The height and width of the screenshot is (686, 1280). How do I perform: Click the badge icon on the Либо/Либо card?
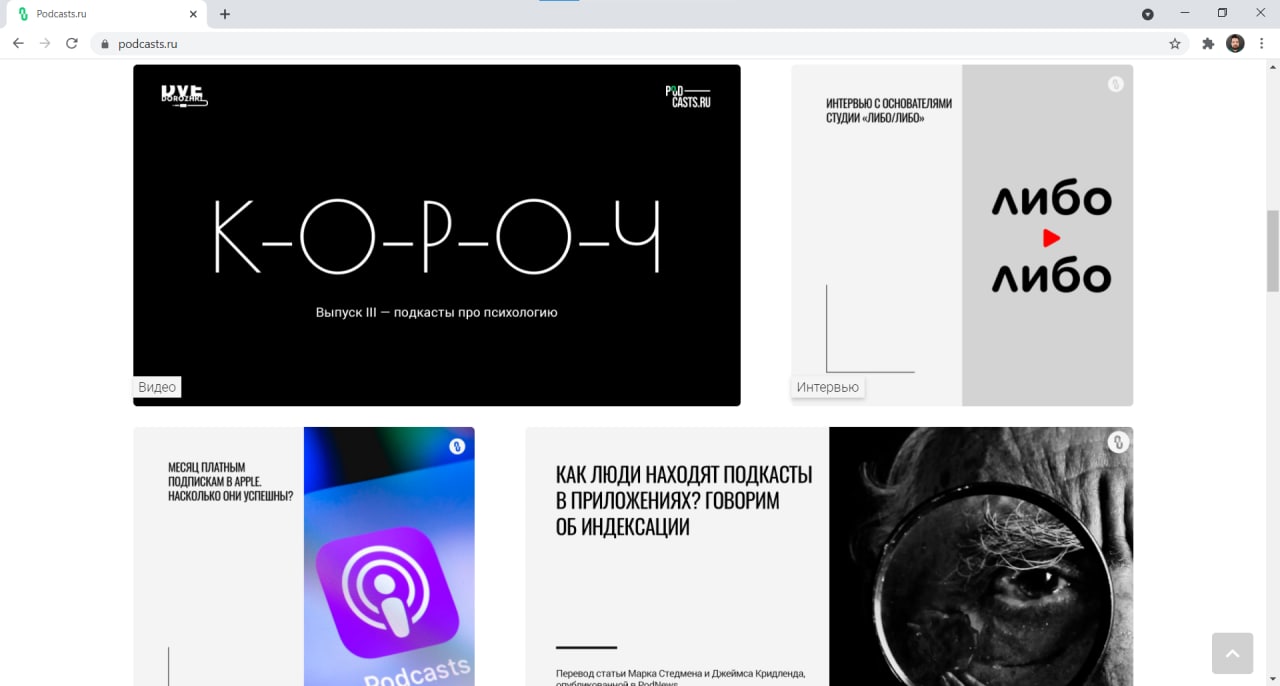click(1116, 84)
